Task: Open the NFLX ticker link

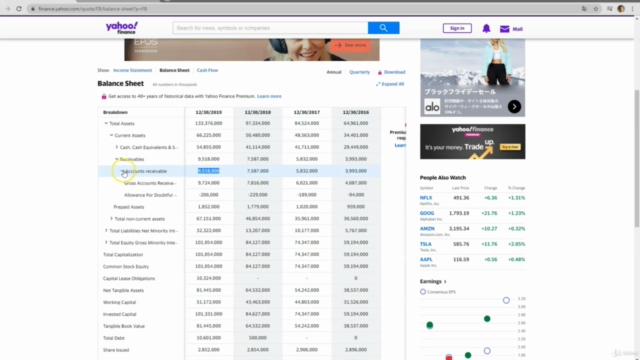Action: [x=426, y=198]
